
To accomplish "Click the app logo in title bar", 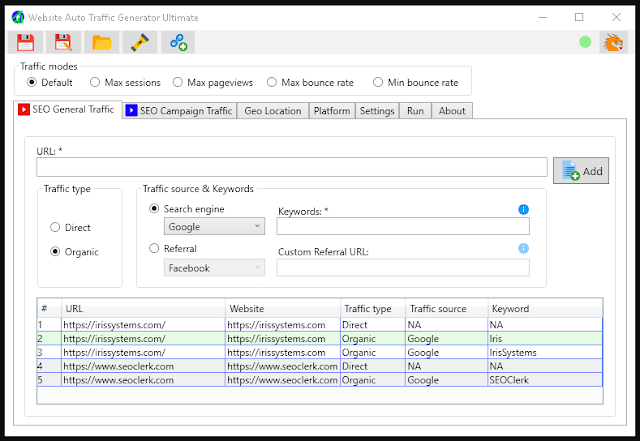I will click(18, 17).
